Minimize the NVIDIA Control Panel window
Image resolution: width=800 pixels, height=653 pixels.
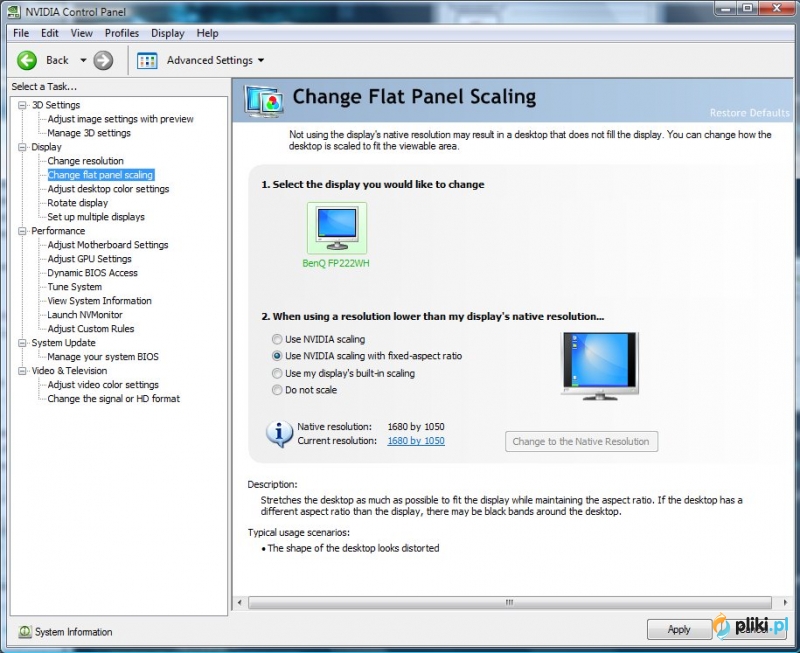[726, 8]
